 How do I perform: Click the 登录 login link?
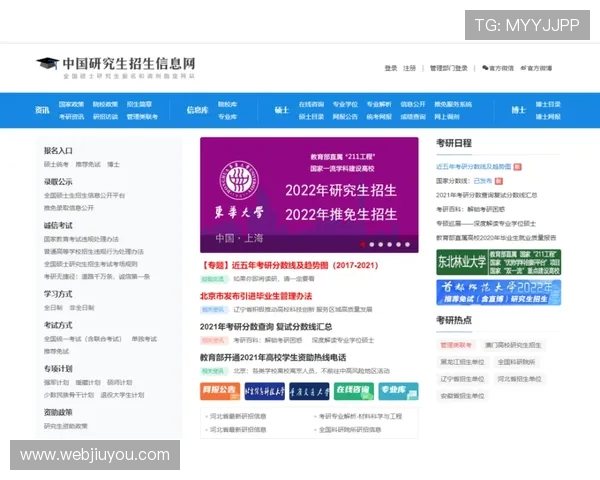(x=391, y=68)
